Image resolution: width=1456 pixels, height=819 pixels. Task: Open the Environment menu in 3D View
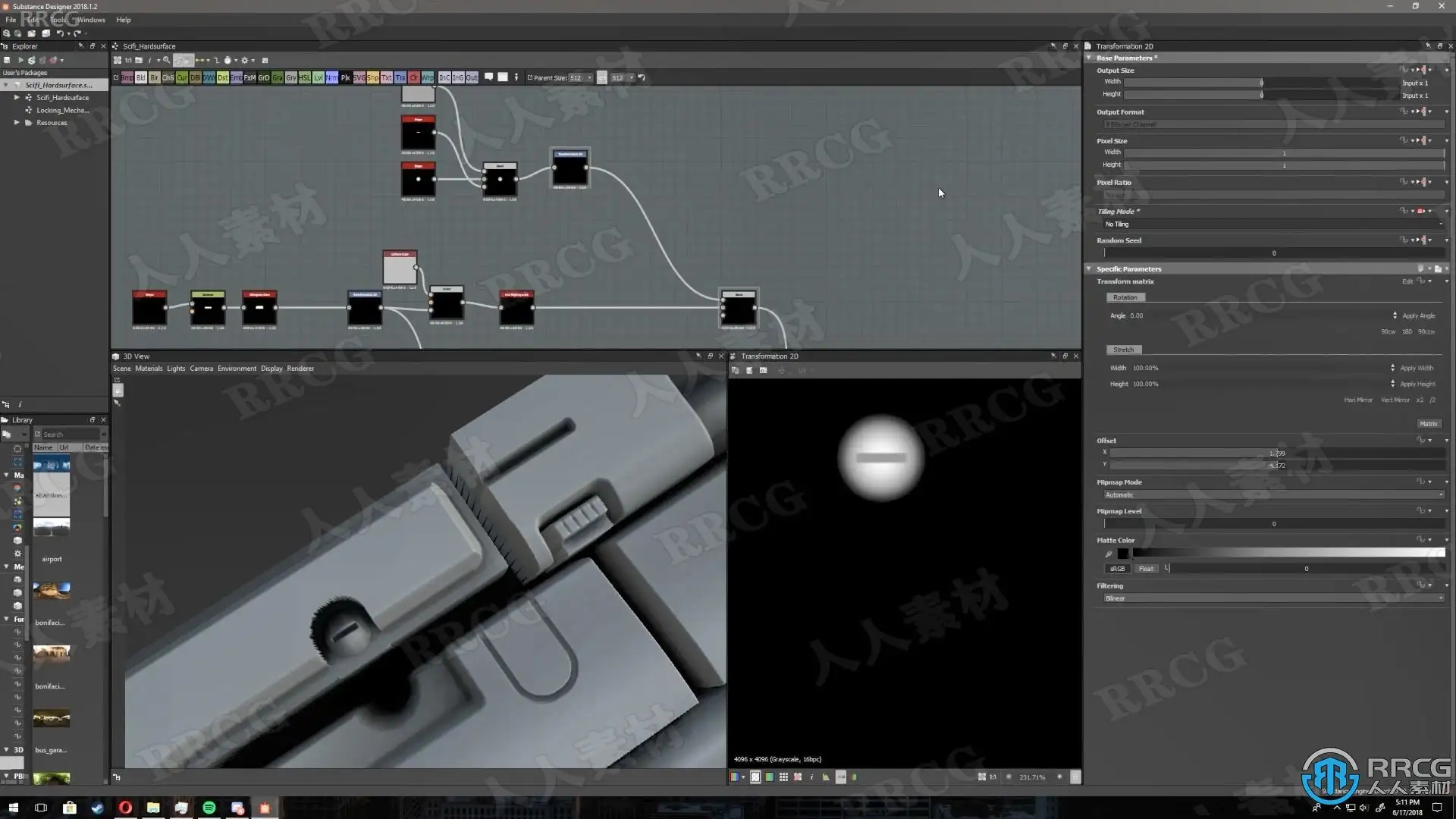tap(237, 369)
